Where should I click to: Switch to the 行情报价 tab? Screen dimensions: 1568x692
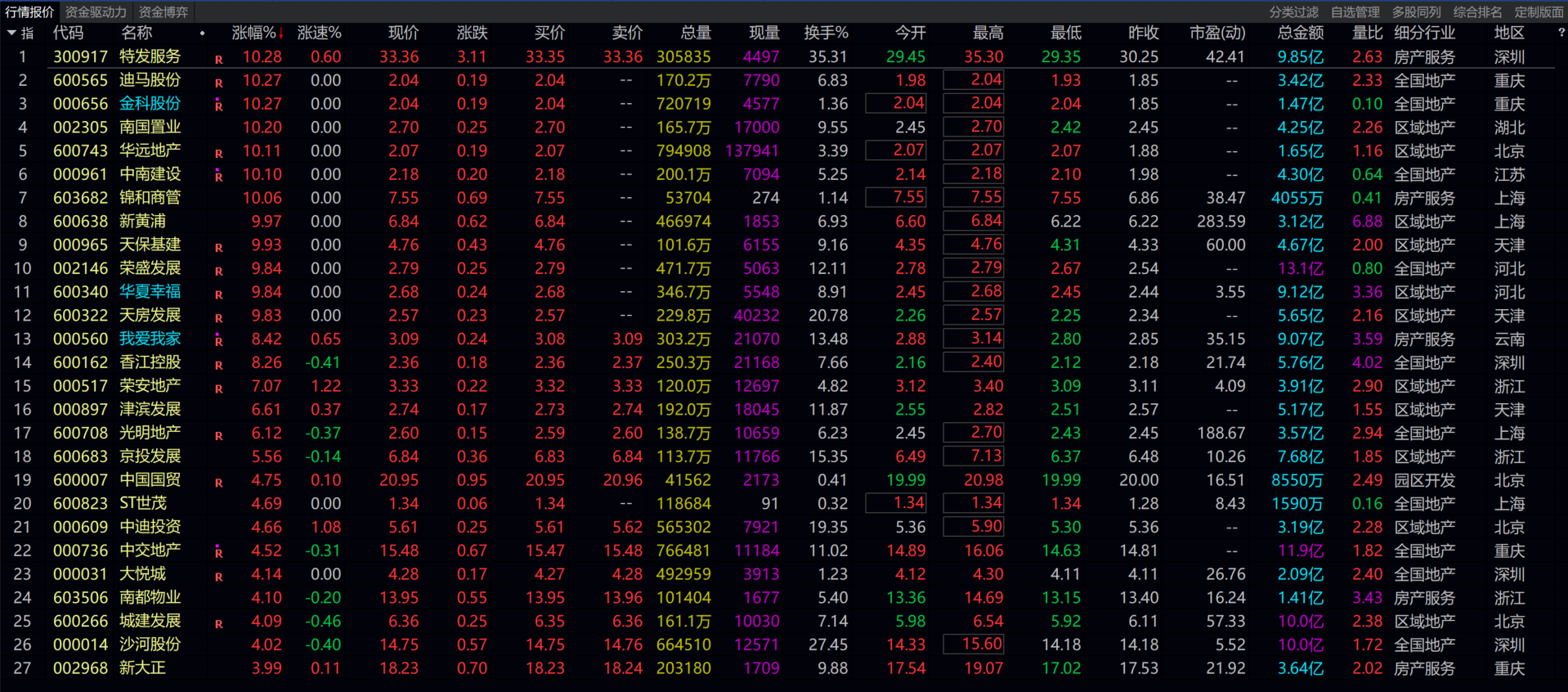point(29,11)
